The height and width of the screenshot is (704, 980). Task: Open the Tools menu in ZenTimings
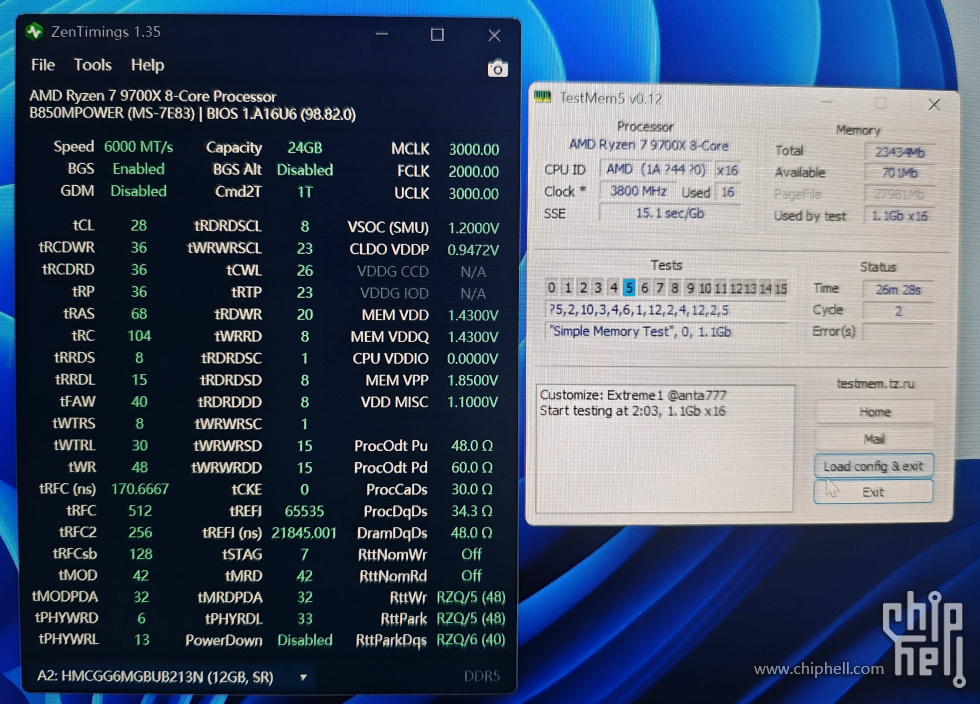coord(93,65)
